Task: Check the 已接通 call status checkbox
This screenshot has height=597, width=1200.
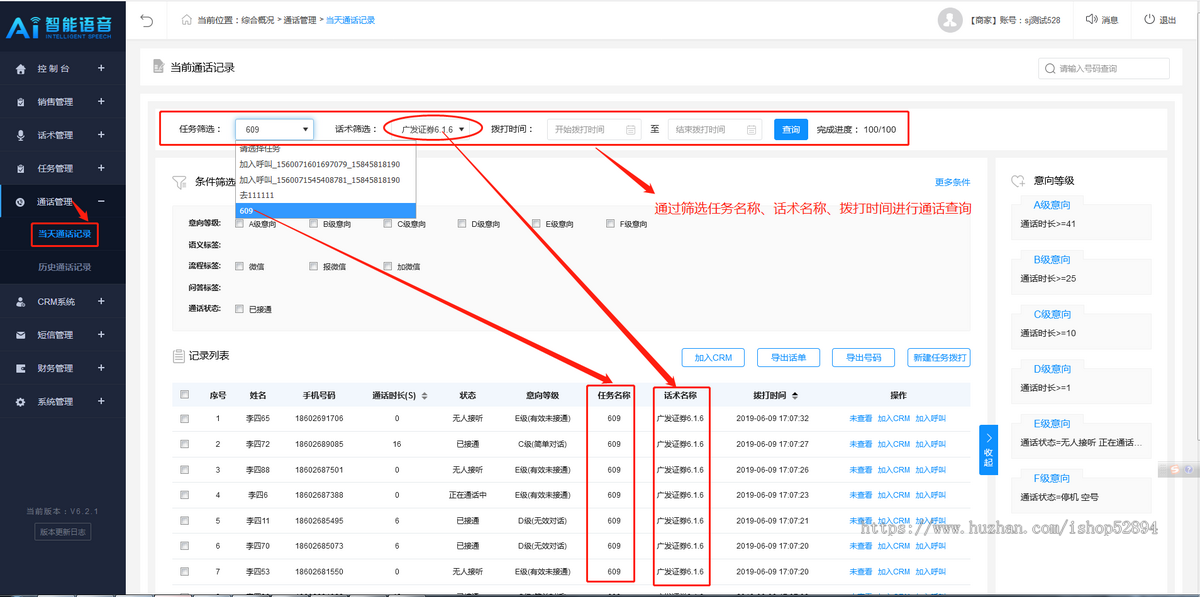Action: 239,309
